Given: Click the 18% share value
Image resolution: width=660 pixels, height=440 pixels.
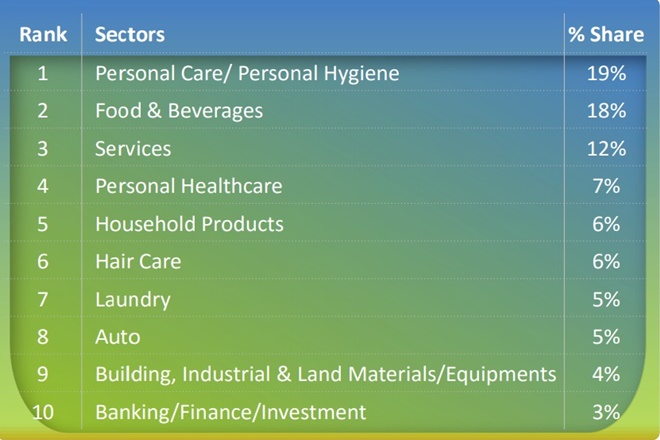Looking at the screenshot, I should click(606, 111).
